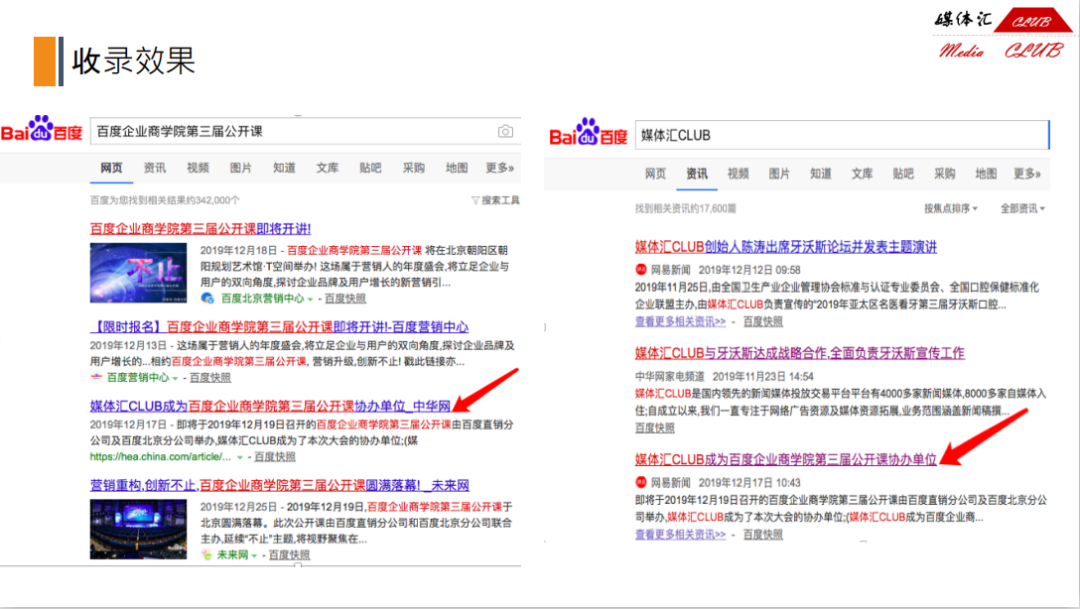Click the Baidu logo beside 媒体汇CLUB search box
Image resolution: width=1080 pixels, height=609 pixels.
pos(588,133)
